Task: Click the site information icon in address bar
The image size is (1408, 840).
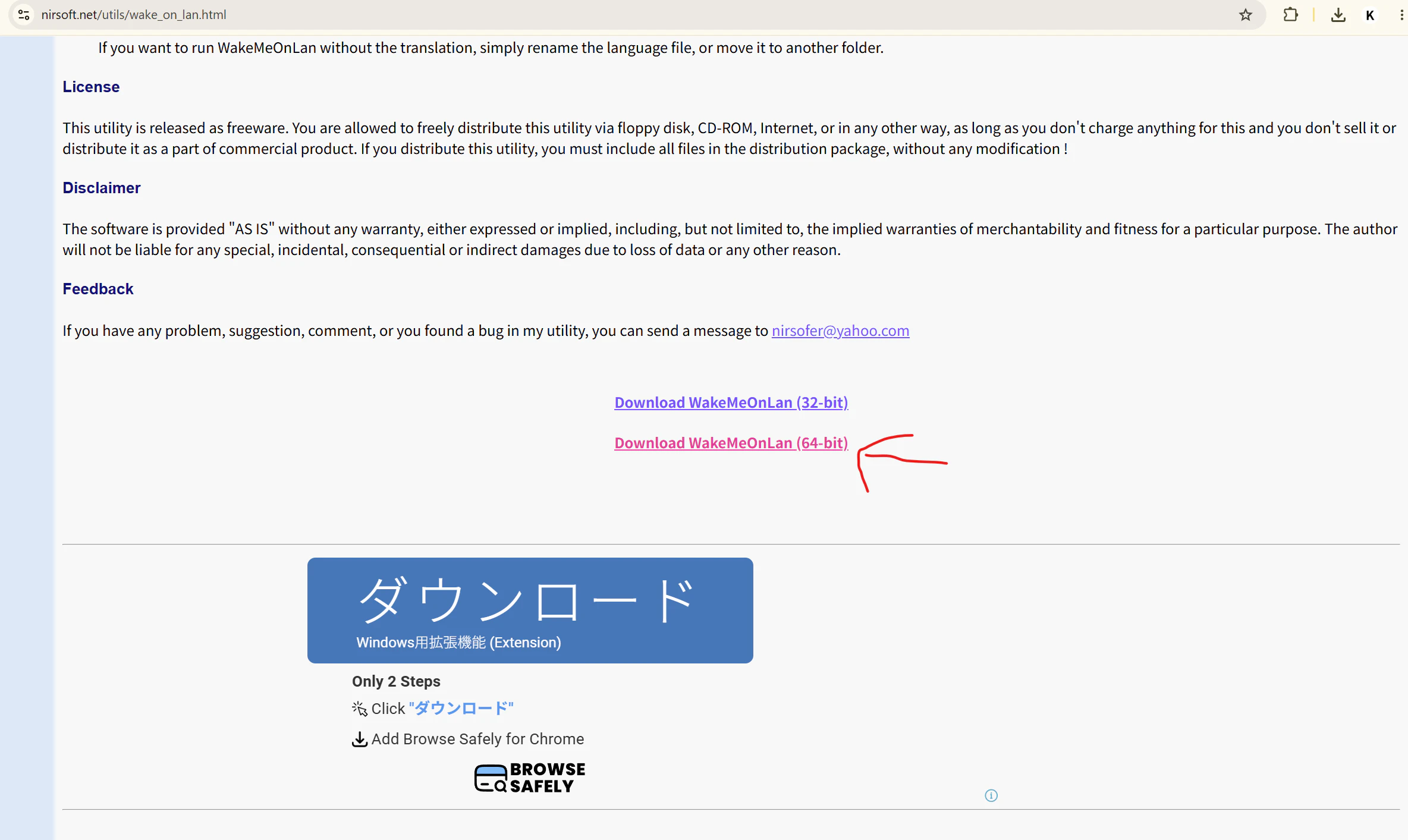Action: [24, 15]
